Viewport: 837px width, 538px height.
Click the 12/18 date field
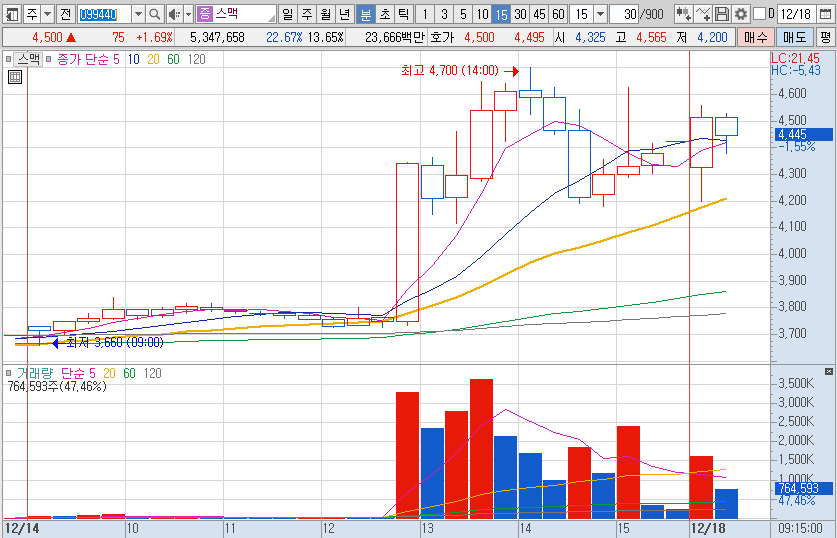click(795, 14)
